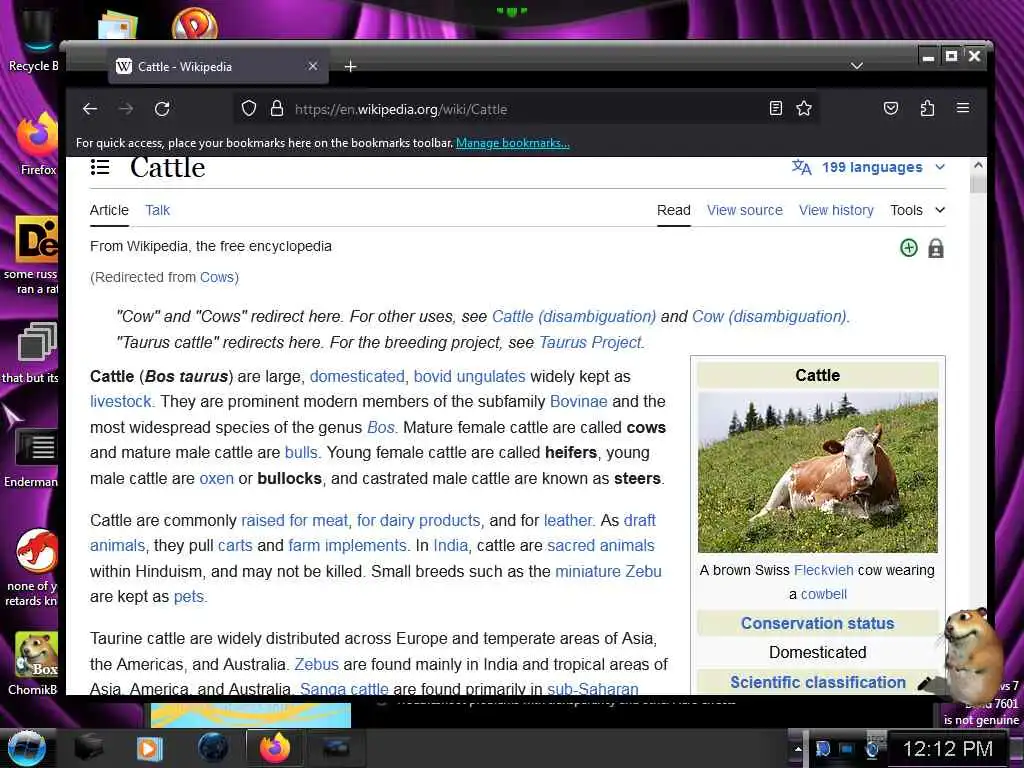This screenshot has width=1024, height=768.
Task: Open the leather link
Action: [x=568, y=520]
